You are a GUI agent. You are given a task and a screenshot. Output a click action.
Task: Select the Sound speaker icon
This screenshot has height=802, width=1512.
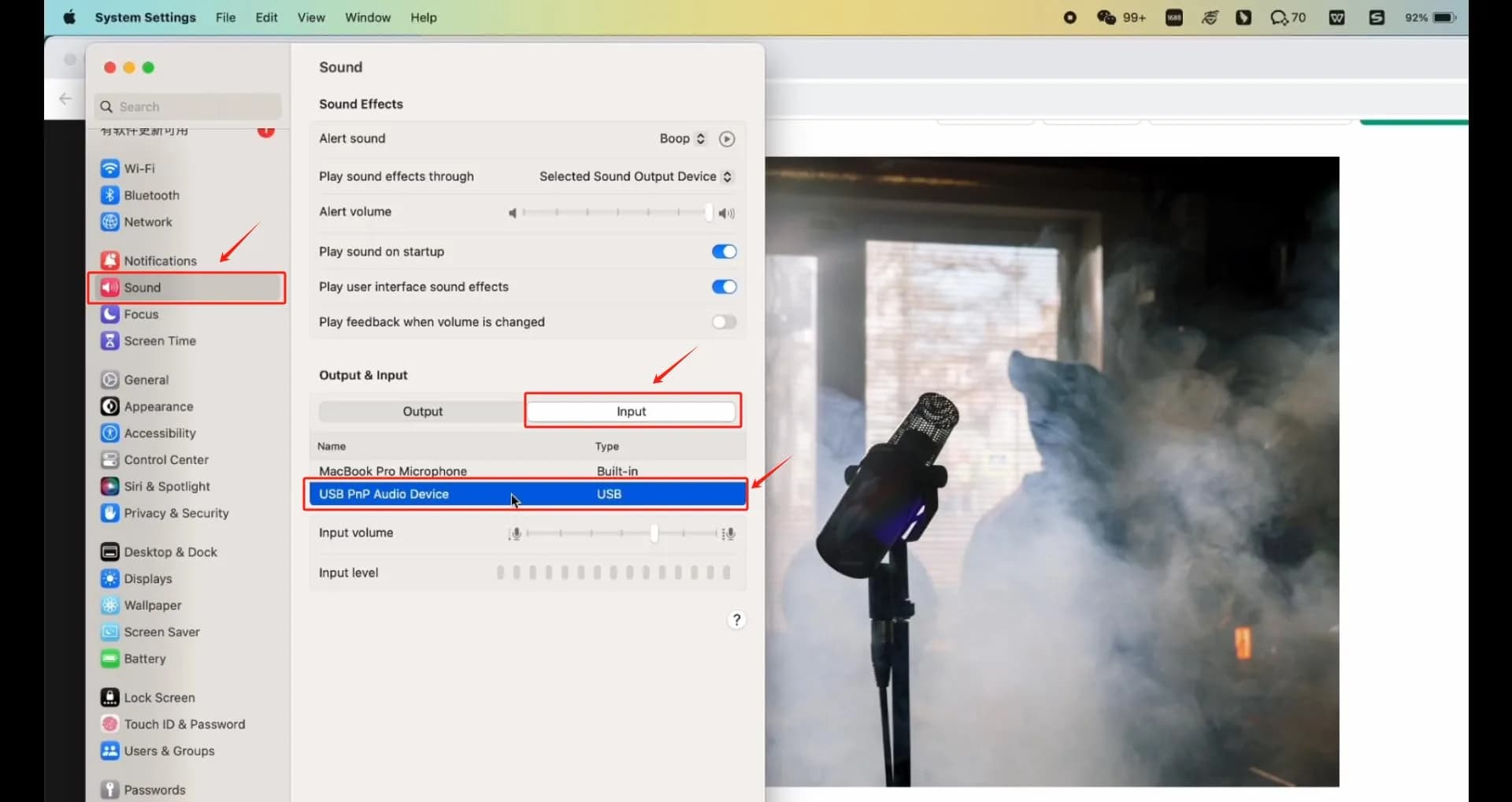(110, 288)
